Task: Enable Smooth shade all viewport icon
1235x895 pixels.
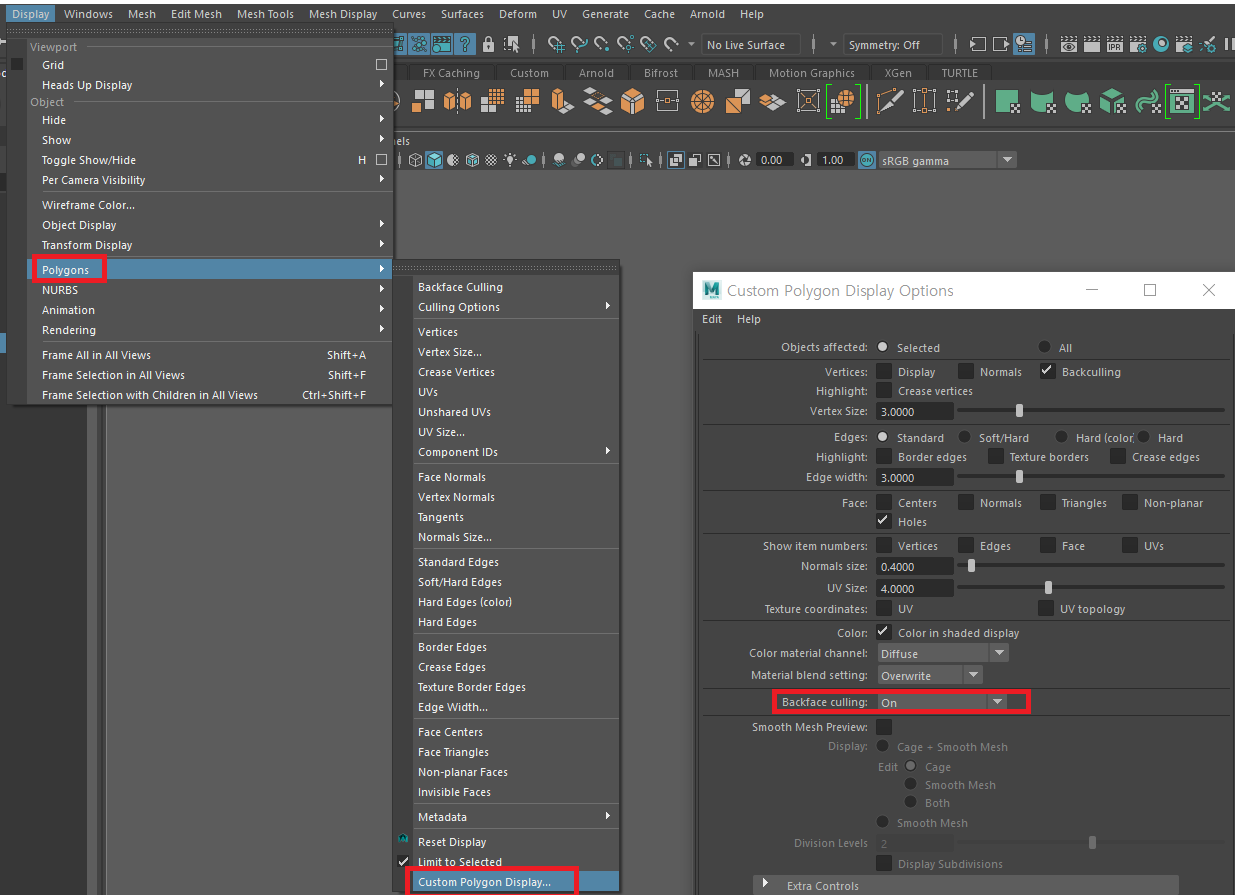Action: (434, 160)
